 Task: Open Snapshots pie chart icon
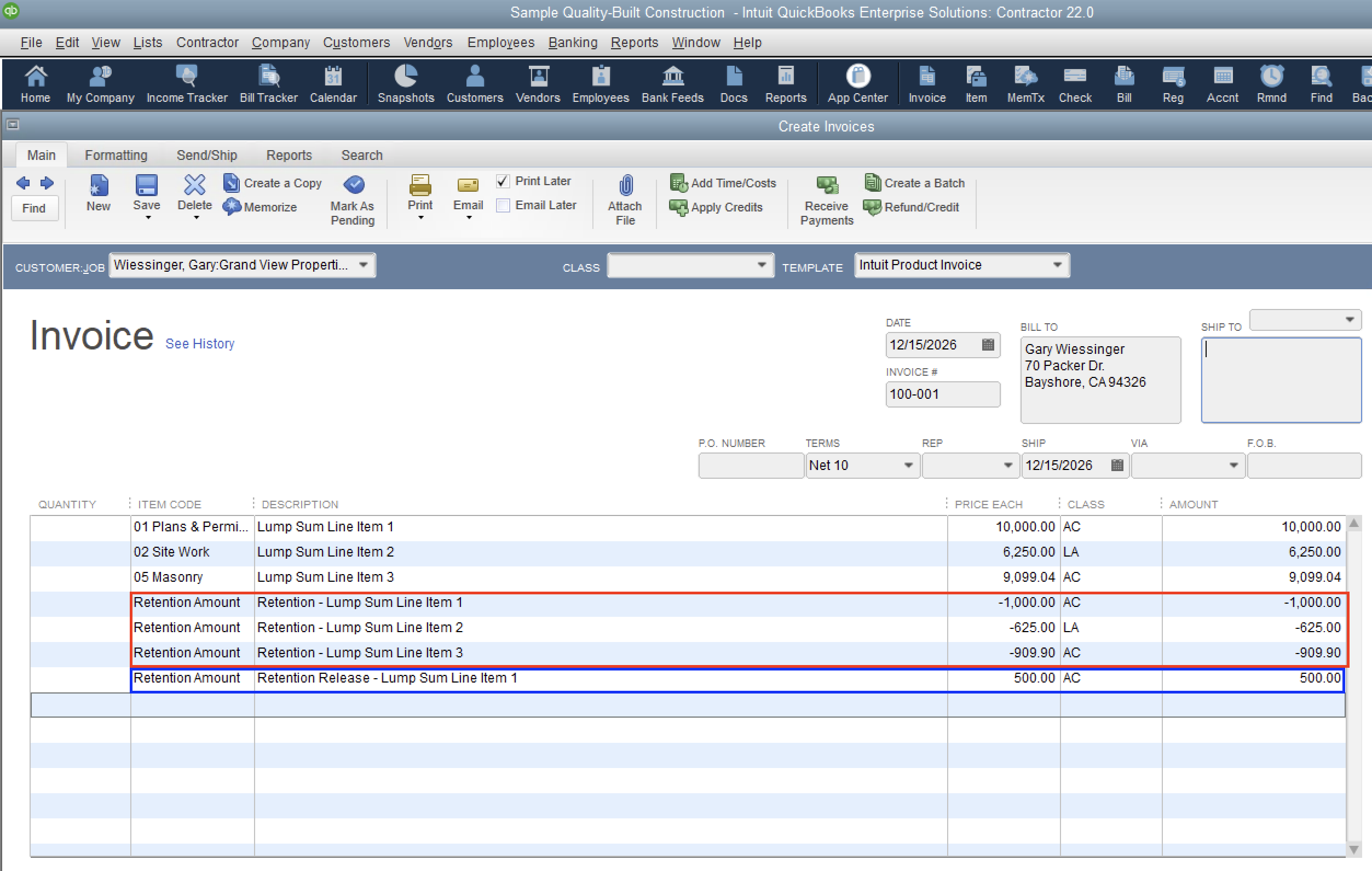pos(406,84)
